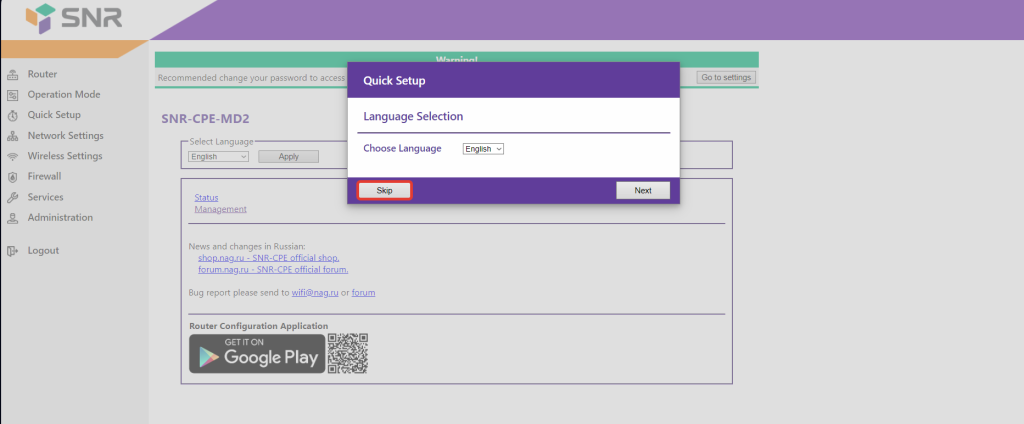Click the Quick Setup clock icon
This screenshot has width=1024, height=424.
12,116
